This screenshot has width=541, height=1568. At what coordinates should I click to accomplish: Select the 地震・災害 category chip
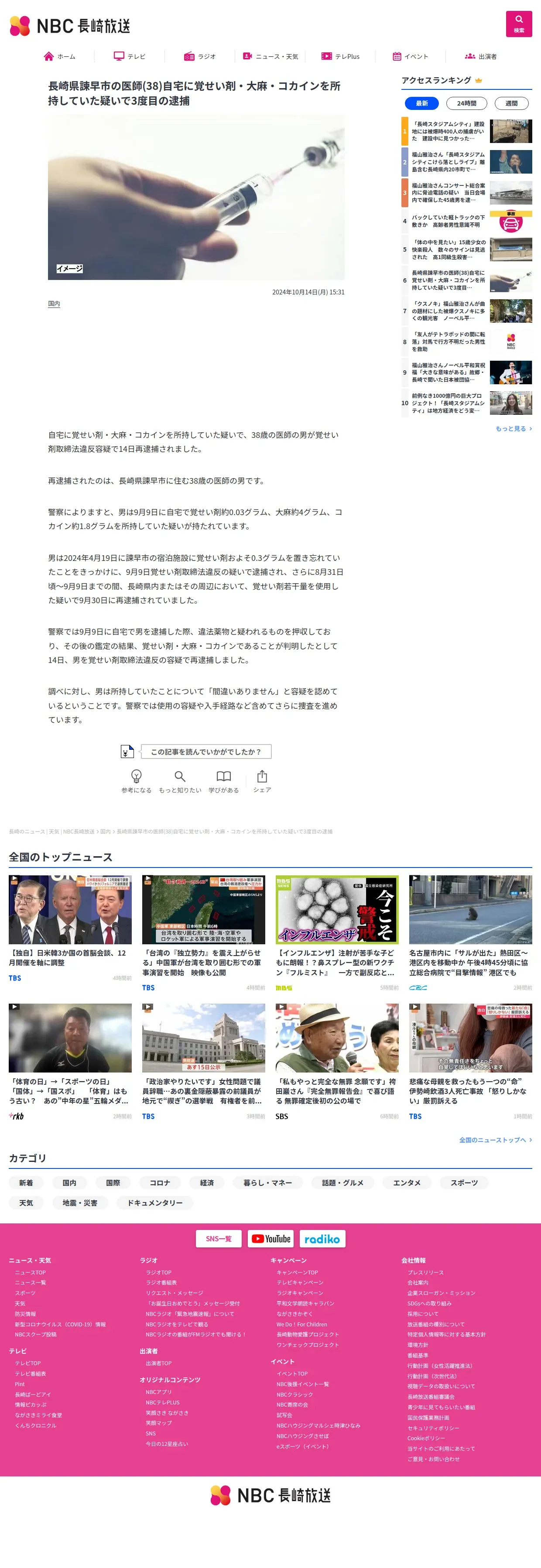pyautogui.click(x=80, y=1203)
